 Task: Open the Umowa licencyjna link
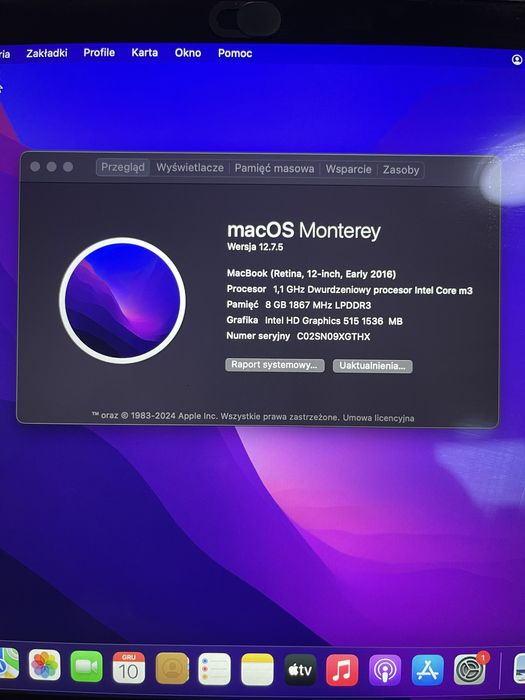(379, 418)
